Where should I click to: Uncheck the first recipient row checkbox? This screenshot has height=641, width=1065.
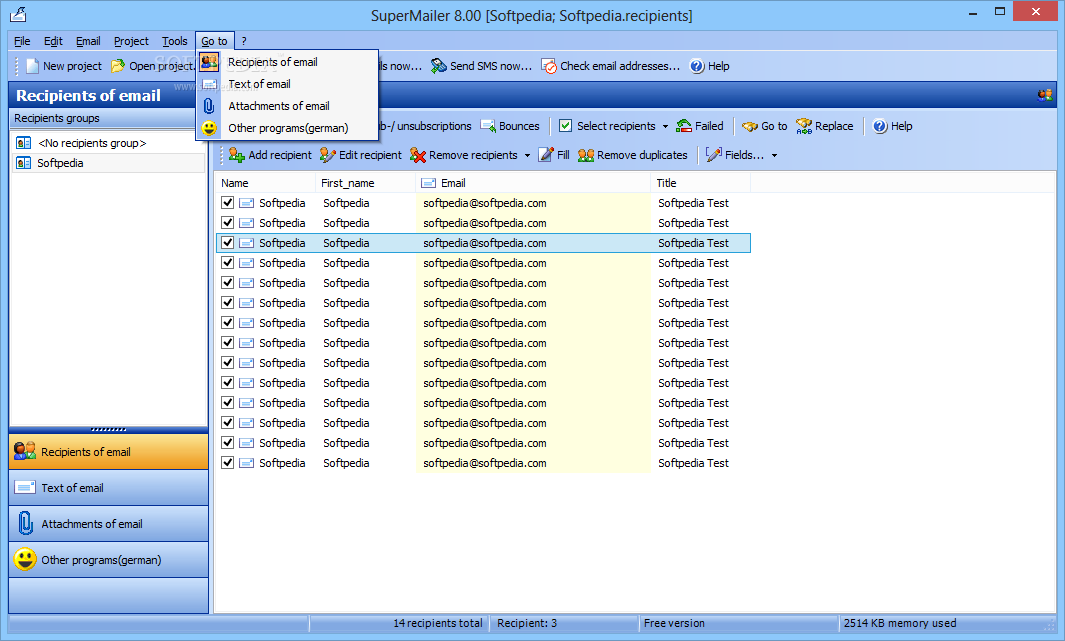[x=228, y=202]
